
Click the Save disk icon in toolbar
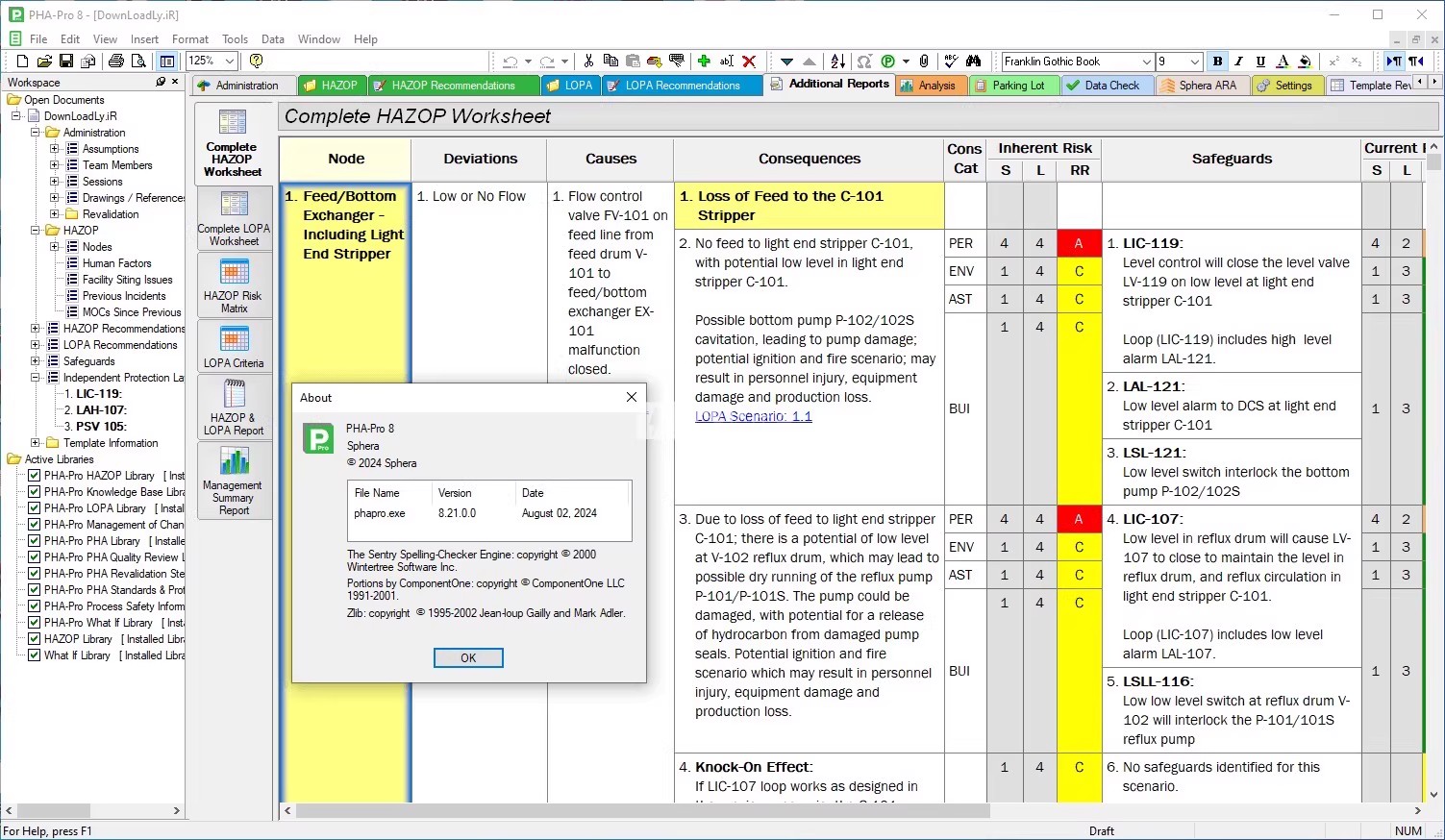(x=66, y=62)
